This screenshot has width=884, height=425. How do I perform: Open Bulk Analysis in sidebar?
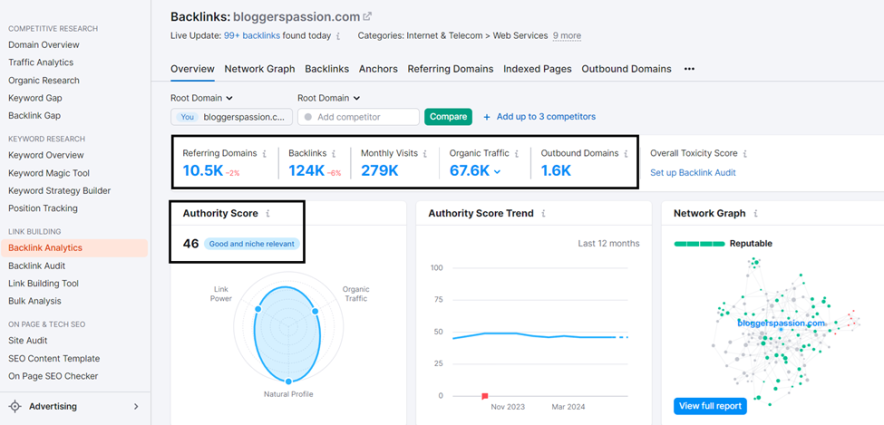coord(34,300)
